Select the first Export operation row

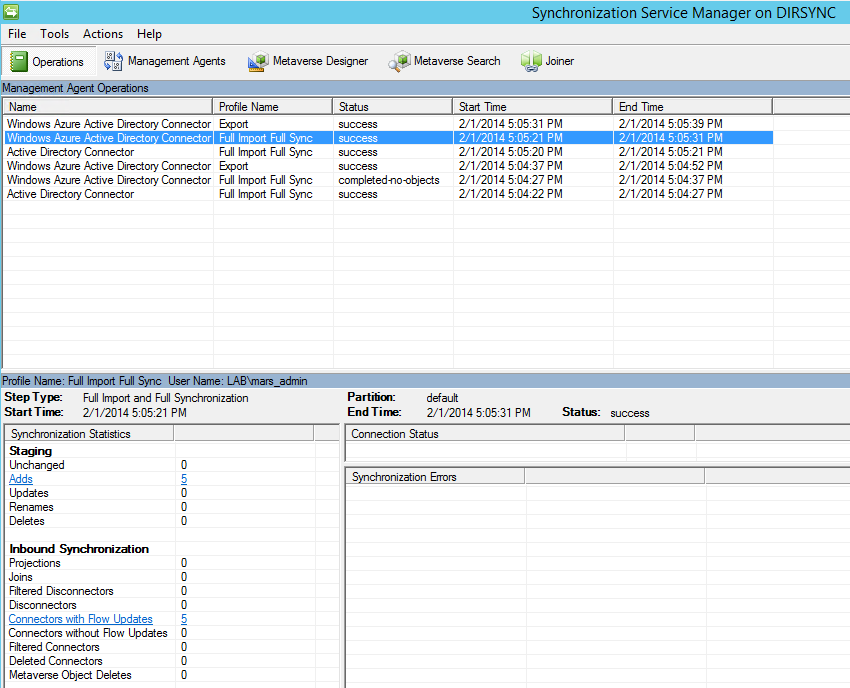(110, 124)
